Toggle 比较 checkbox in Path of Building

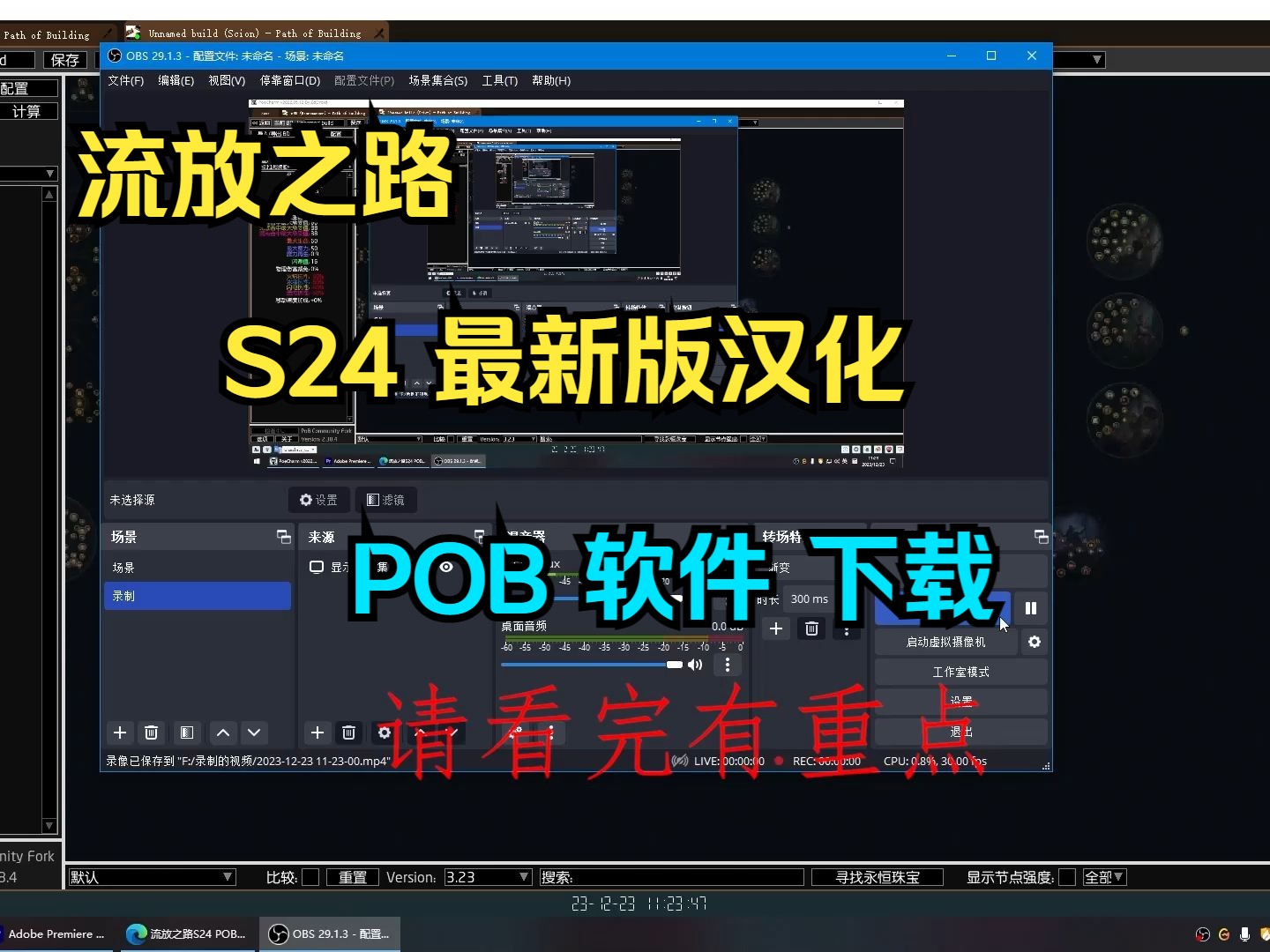pyautogui.click(x=310, y=877)
